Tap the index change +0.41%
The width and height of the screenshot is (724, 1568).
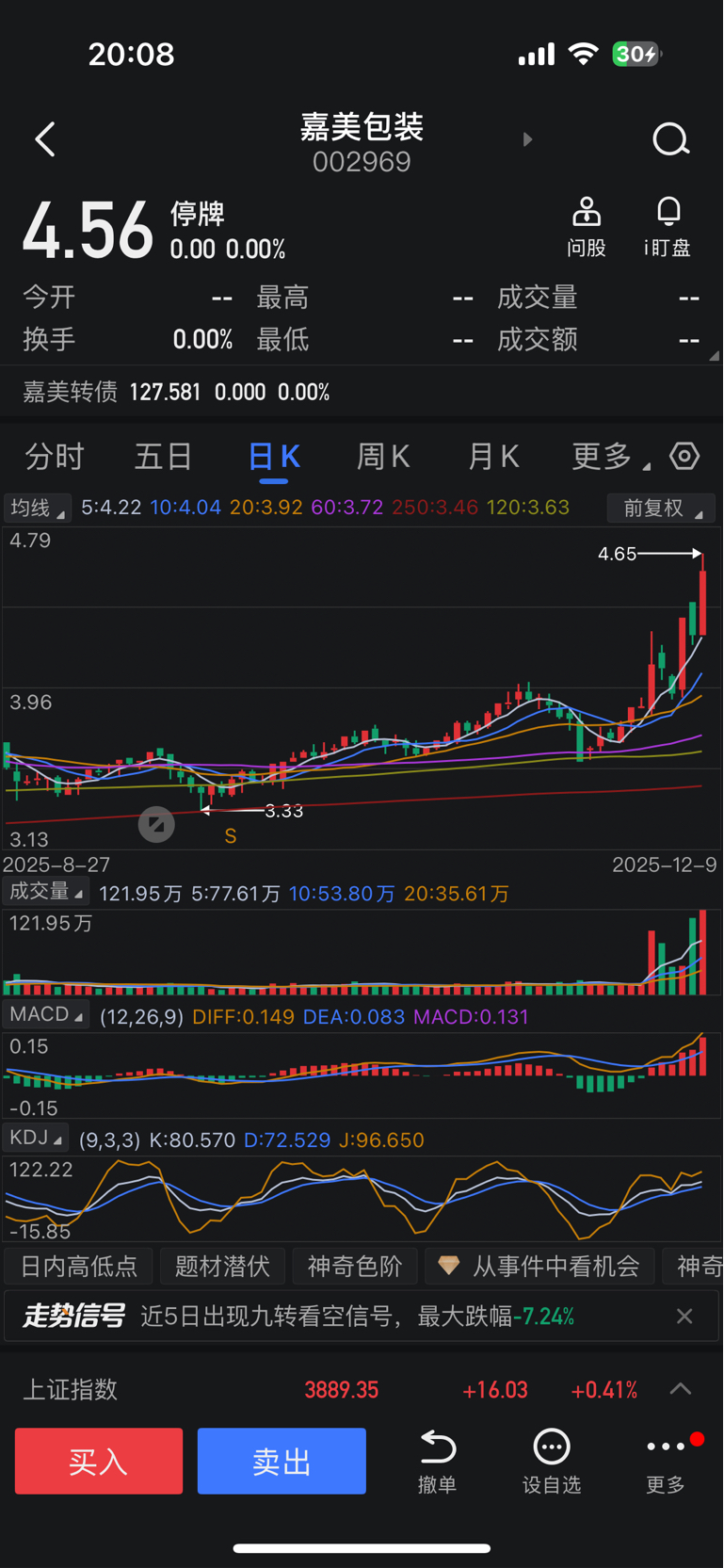pyautogui.click(x=604, y=1390)
